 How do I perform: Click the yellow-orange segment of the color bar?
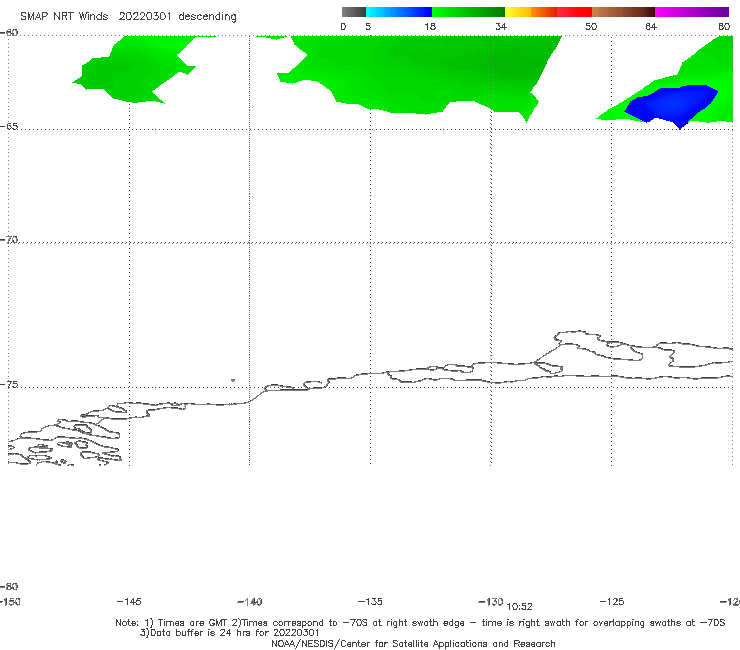point(531,12)
